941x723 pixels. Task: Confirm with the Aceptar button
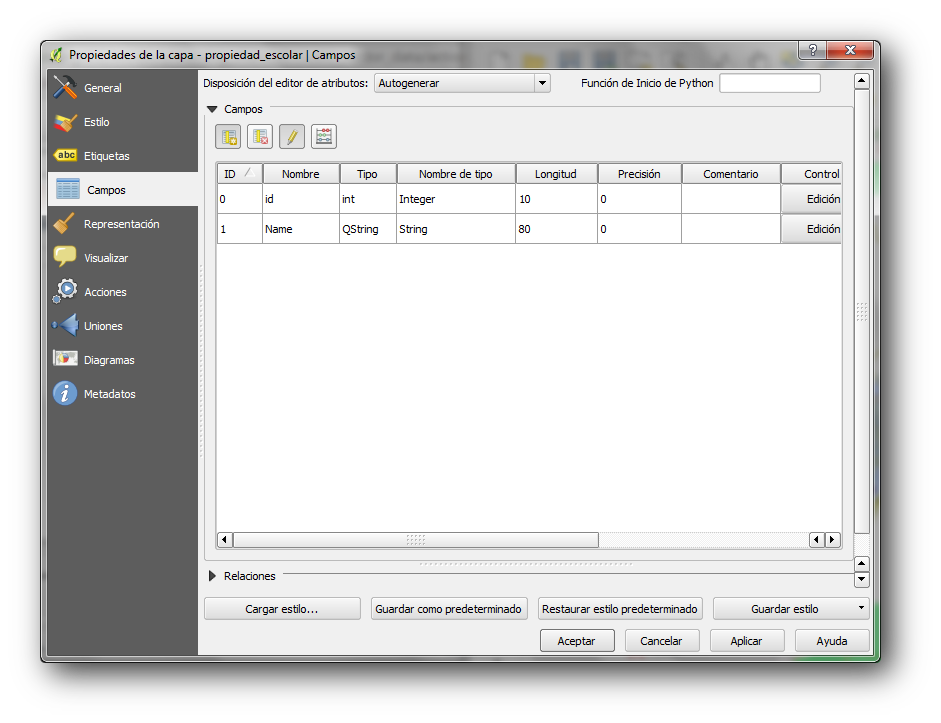(x=577, y=641)
